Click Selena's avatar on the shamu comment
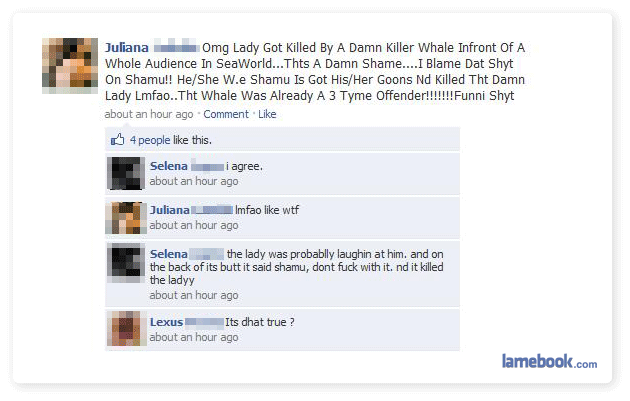The image size is (630, 401). click(126, 262)
